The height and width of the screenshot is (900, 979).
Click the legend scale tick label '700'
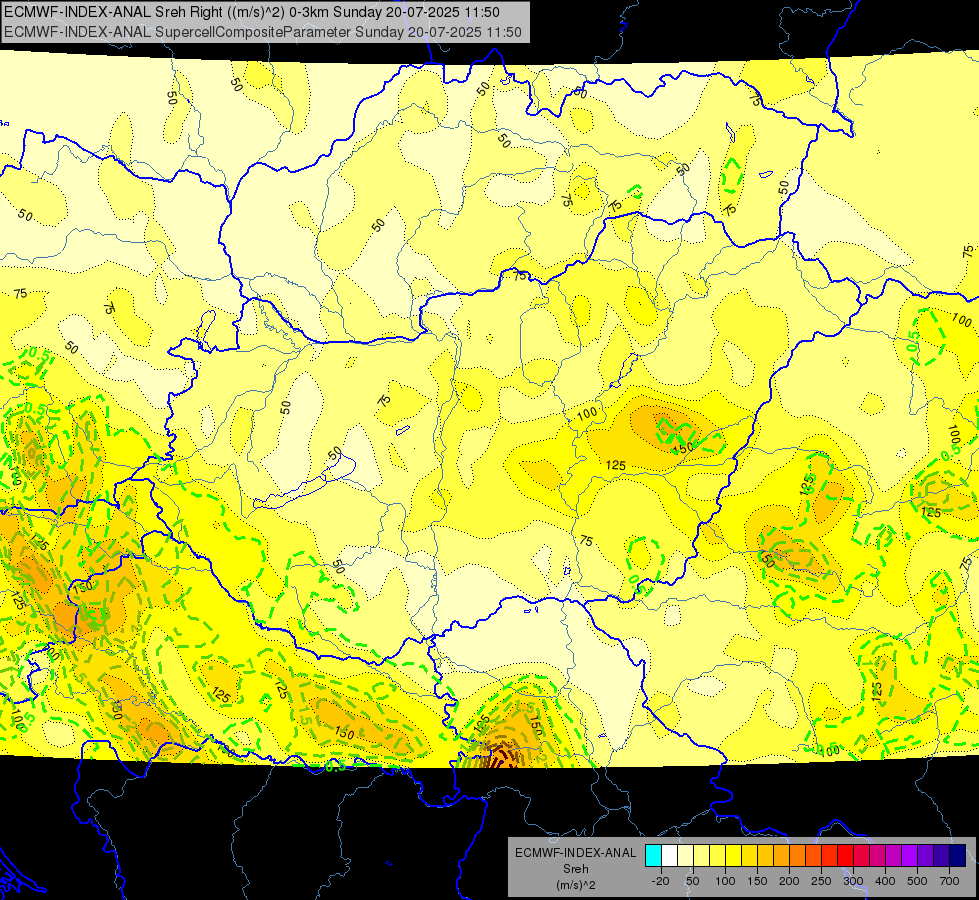pyautogui.click(x=949, y=881)
